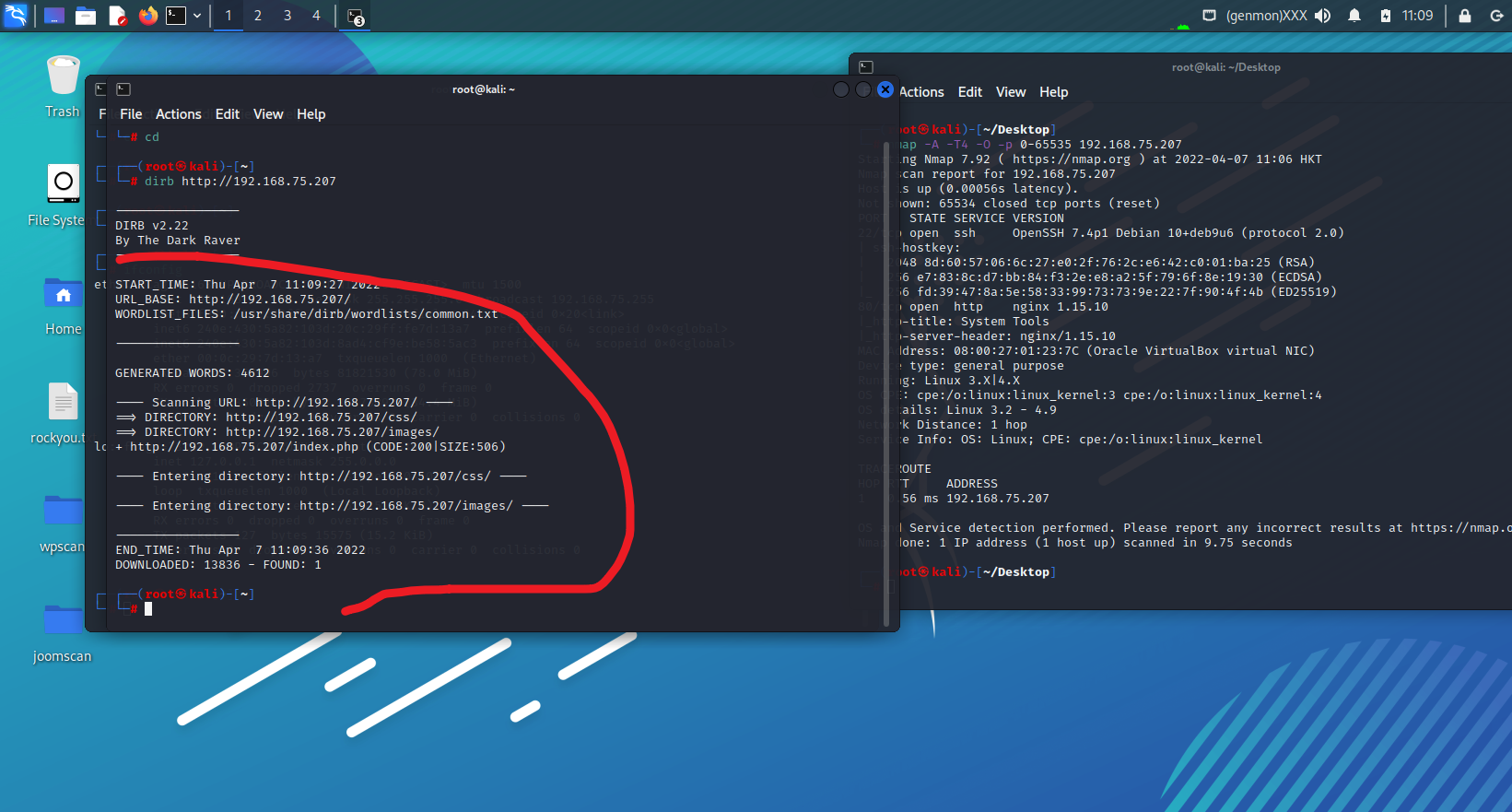
Task: Expand the terminal launcher dropdown arrow
Action: [x=197, y=16]
